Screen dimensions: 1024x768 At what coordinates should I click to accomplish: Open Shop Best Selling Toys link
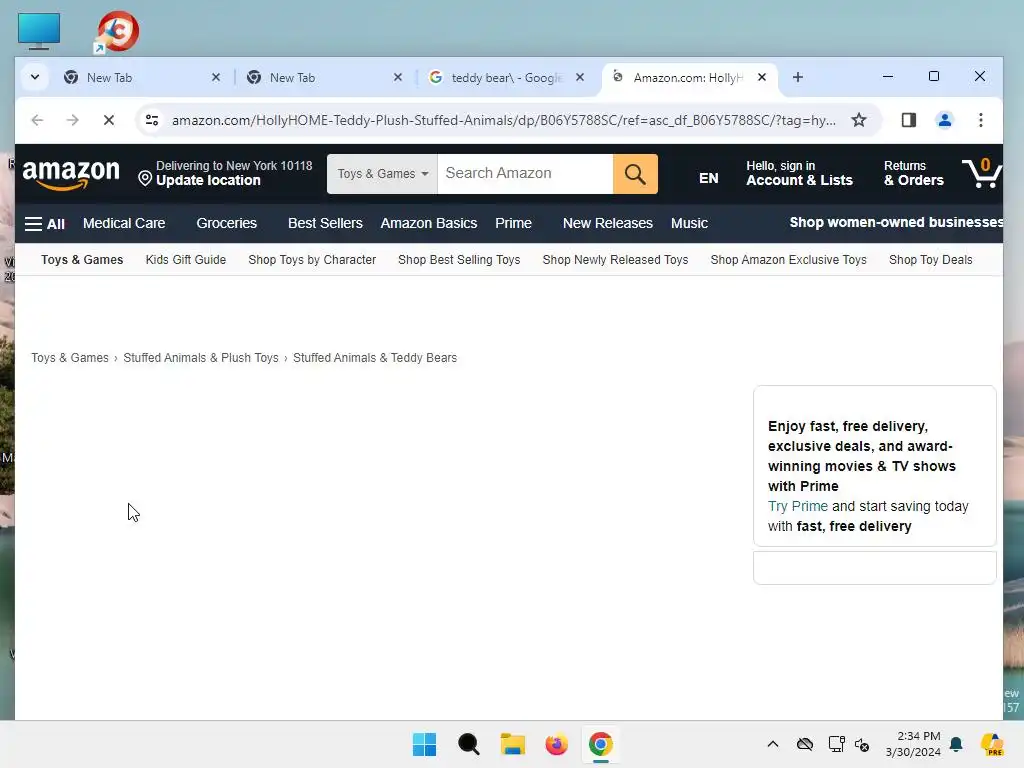coord(459,260)
